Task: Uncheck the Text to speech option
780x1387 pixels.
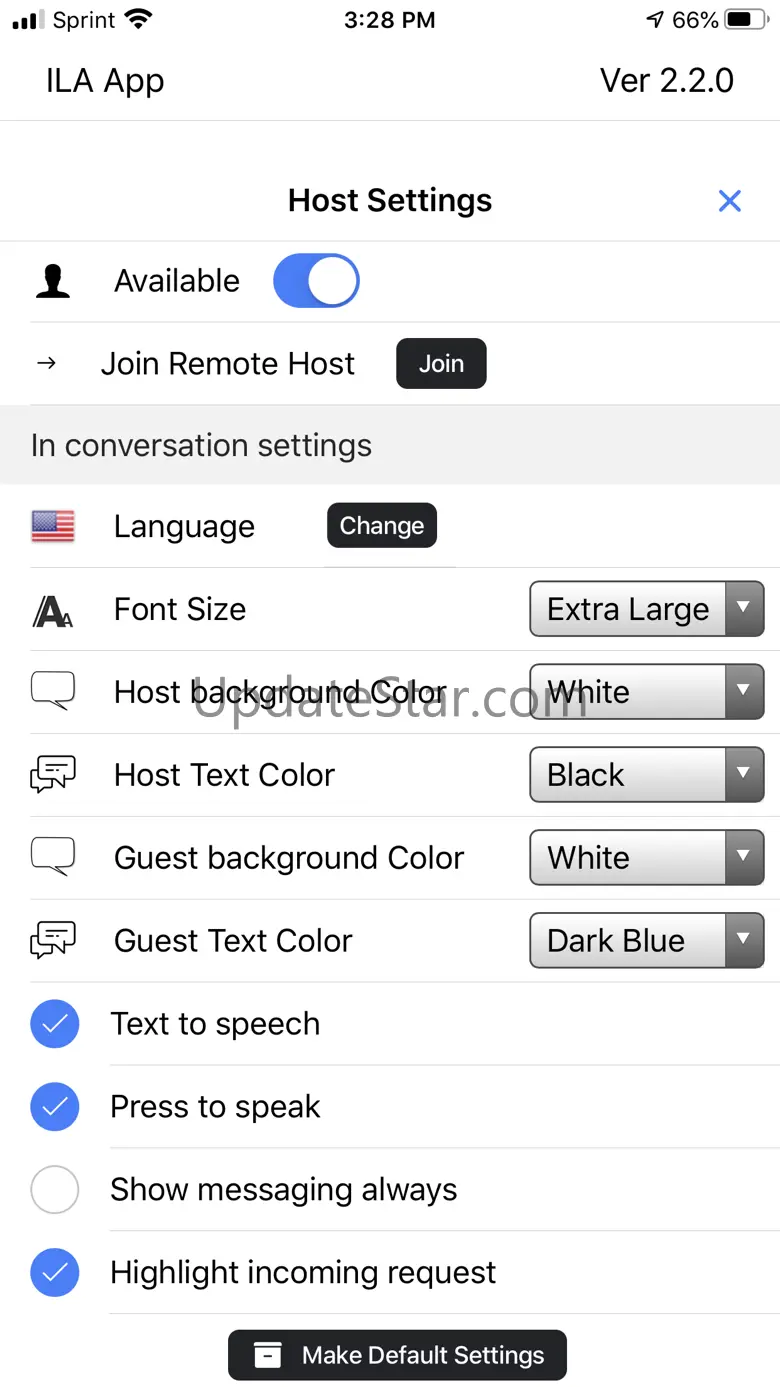Action: click(x=55, y=1024)
